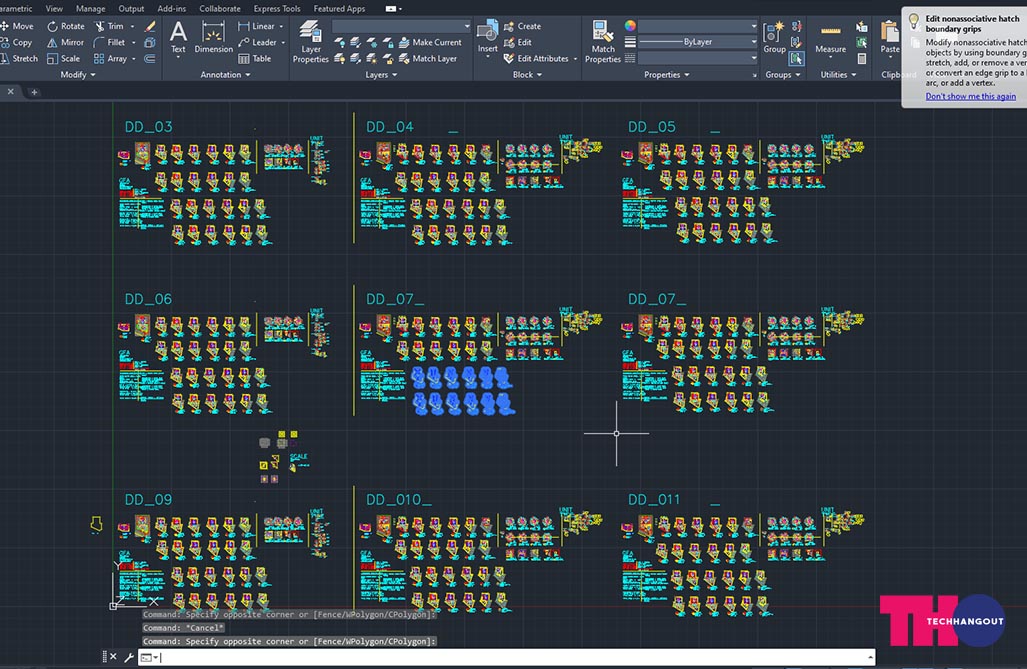1027x669 pixels.
Task: Activate the Mirror tool
Action: click(65, 43)
